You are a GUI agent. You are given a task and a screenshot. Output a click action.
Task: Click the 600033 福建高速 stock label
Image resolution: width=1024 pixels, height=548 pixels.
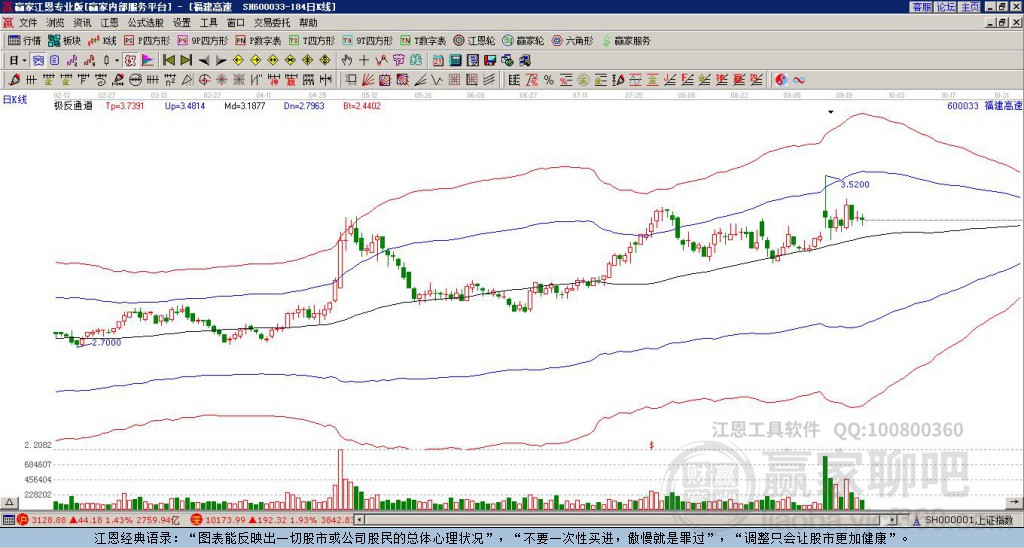pyautogui.click(x=984, y=105)
